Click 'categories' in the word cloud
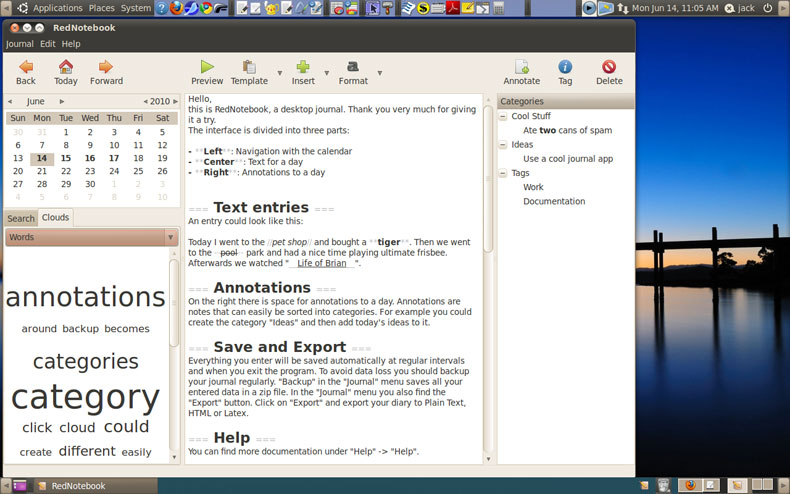Viewport: 790px width, 494px height. click(86, 361)
